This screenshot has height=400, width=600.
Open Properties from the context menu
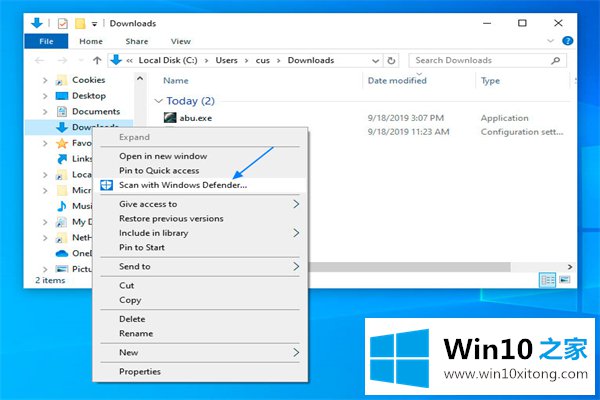[x=199, y=372]
